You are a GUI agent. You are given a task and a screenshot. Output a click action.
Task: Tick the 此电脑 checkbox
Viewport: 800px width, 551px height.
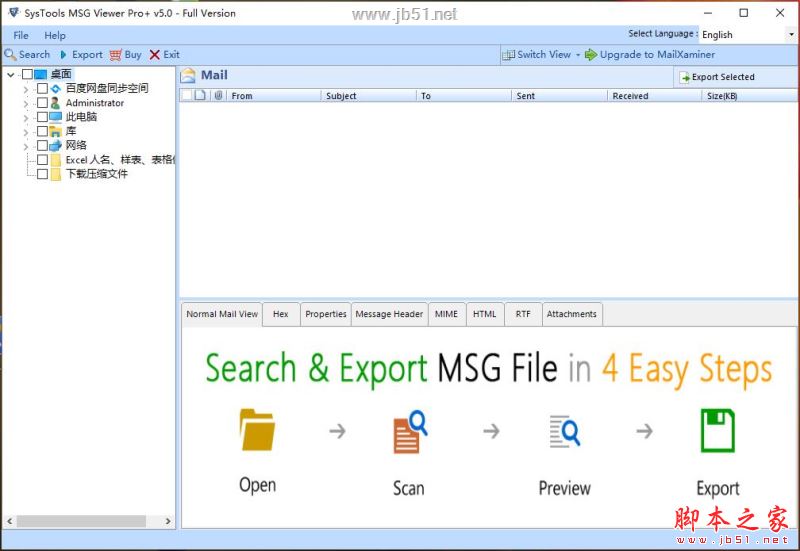point(42,117)
